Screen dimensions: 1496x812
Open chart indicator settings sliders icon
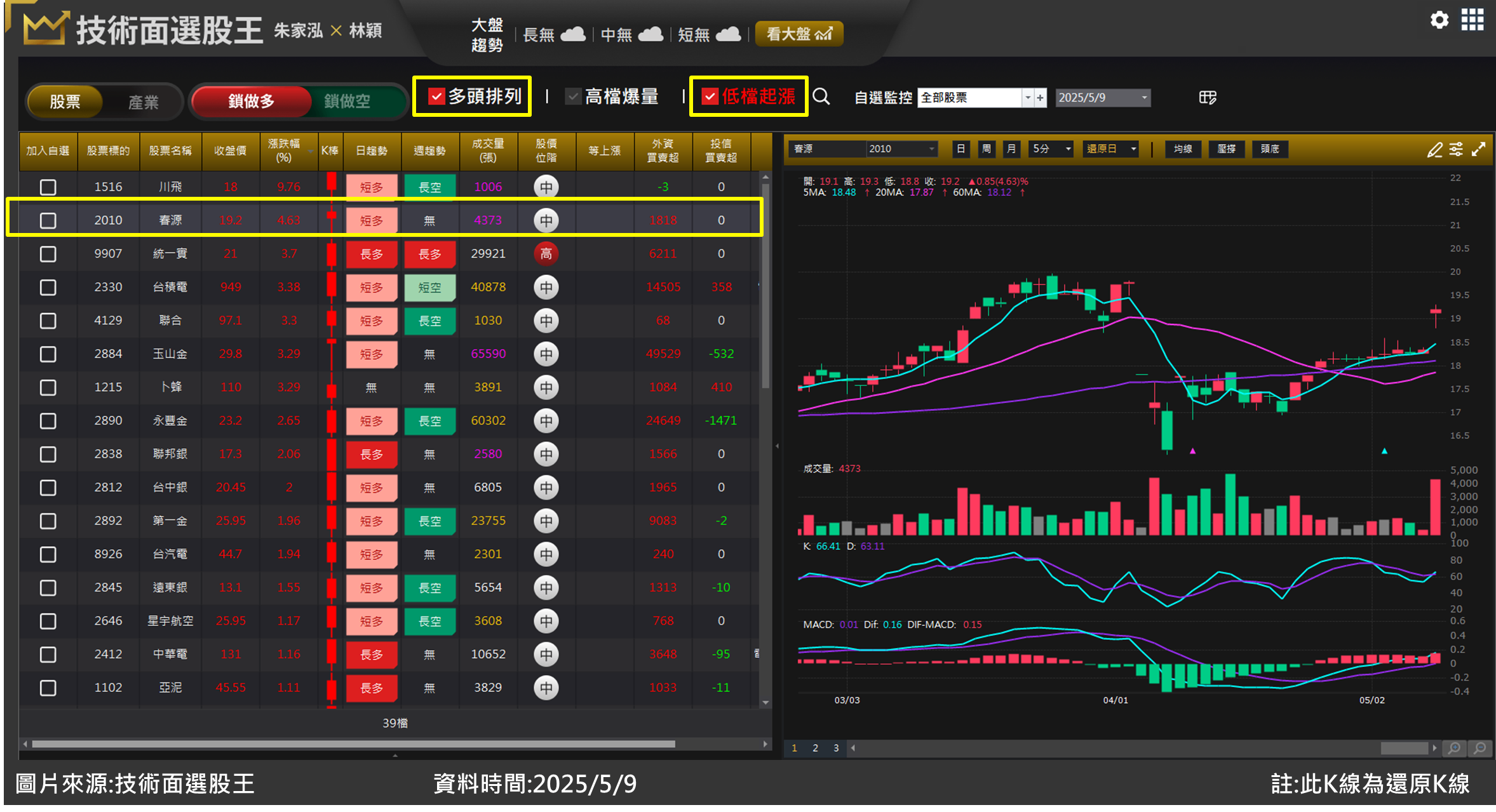tap(1456, 149)
